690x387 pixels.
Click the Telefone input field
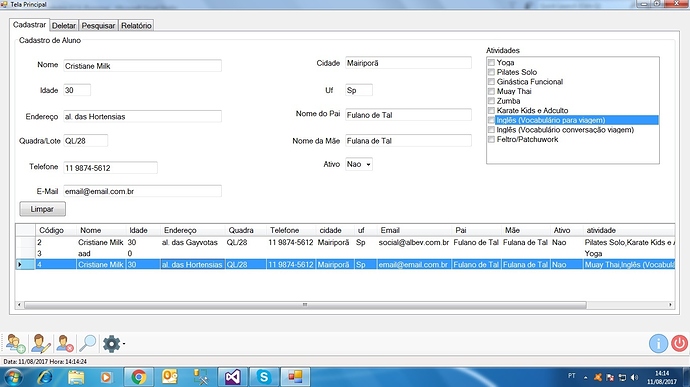tap(110, 168)
